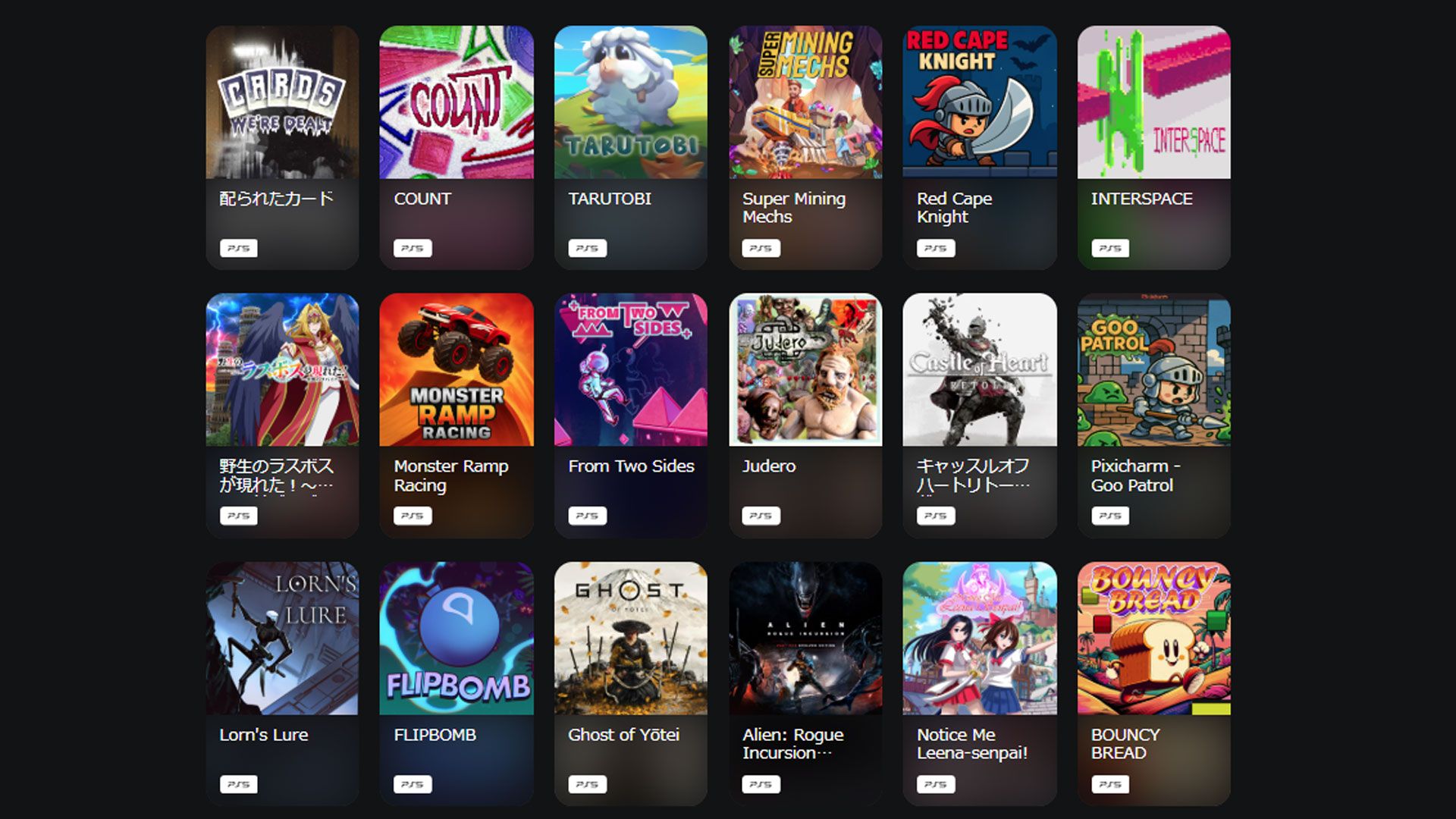
Task: Open the Goo Patrol cover thumbnail
Action: tap(1154, 370)
